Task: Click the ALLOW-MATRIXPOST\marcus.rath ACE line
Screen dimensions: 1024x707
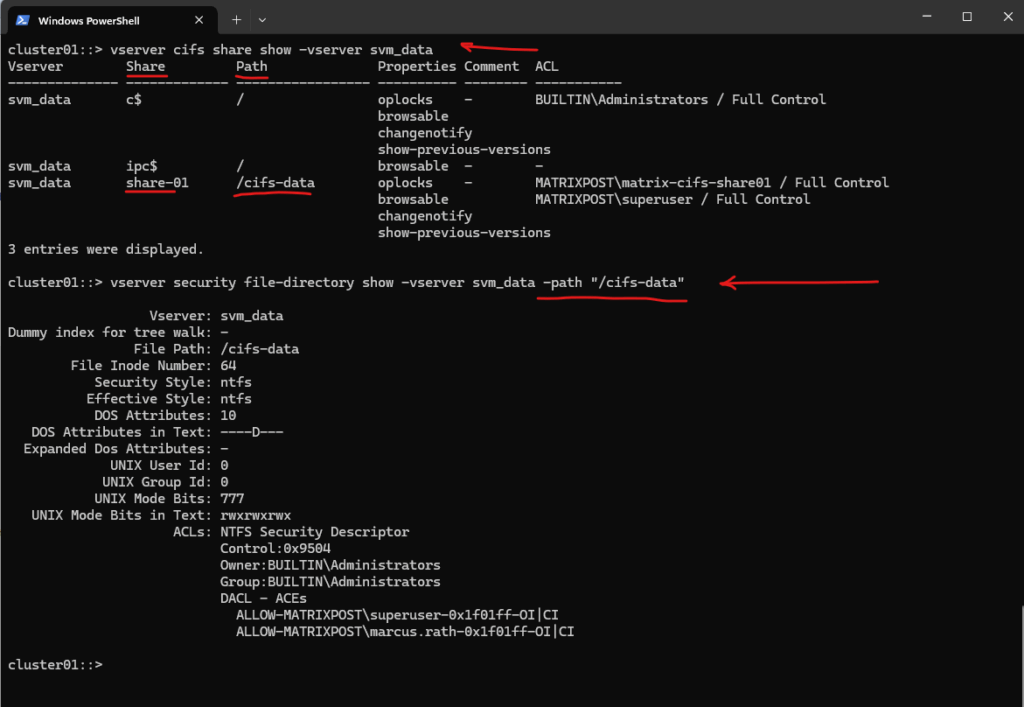Action: pos(405,631)
